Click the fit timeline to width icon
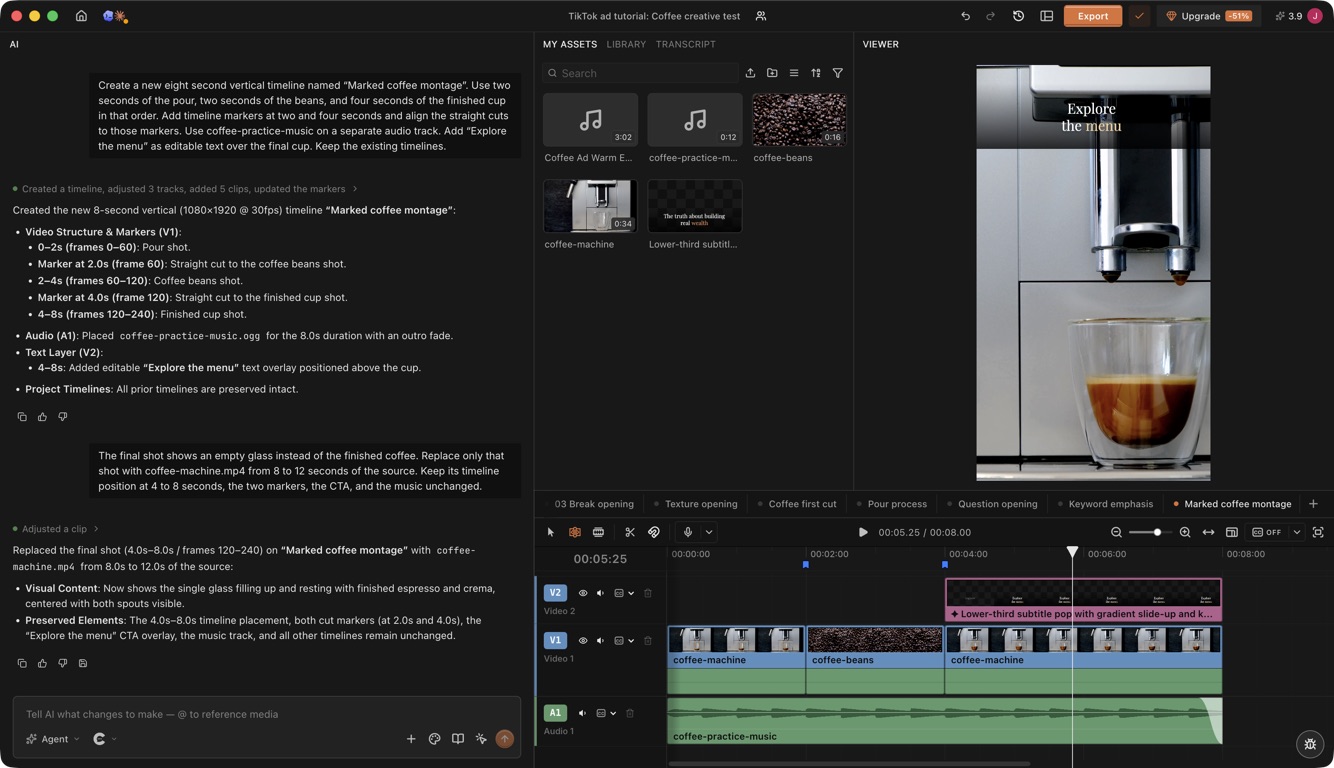 click(1208, 532)
